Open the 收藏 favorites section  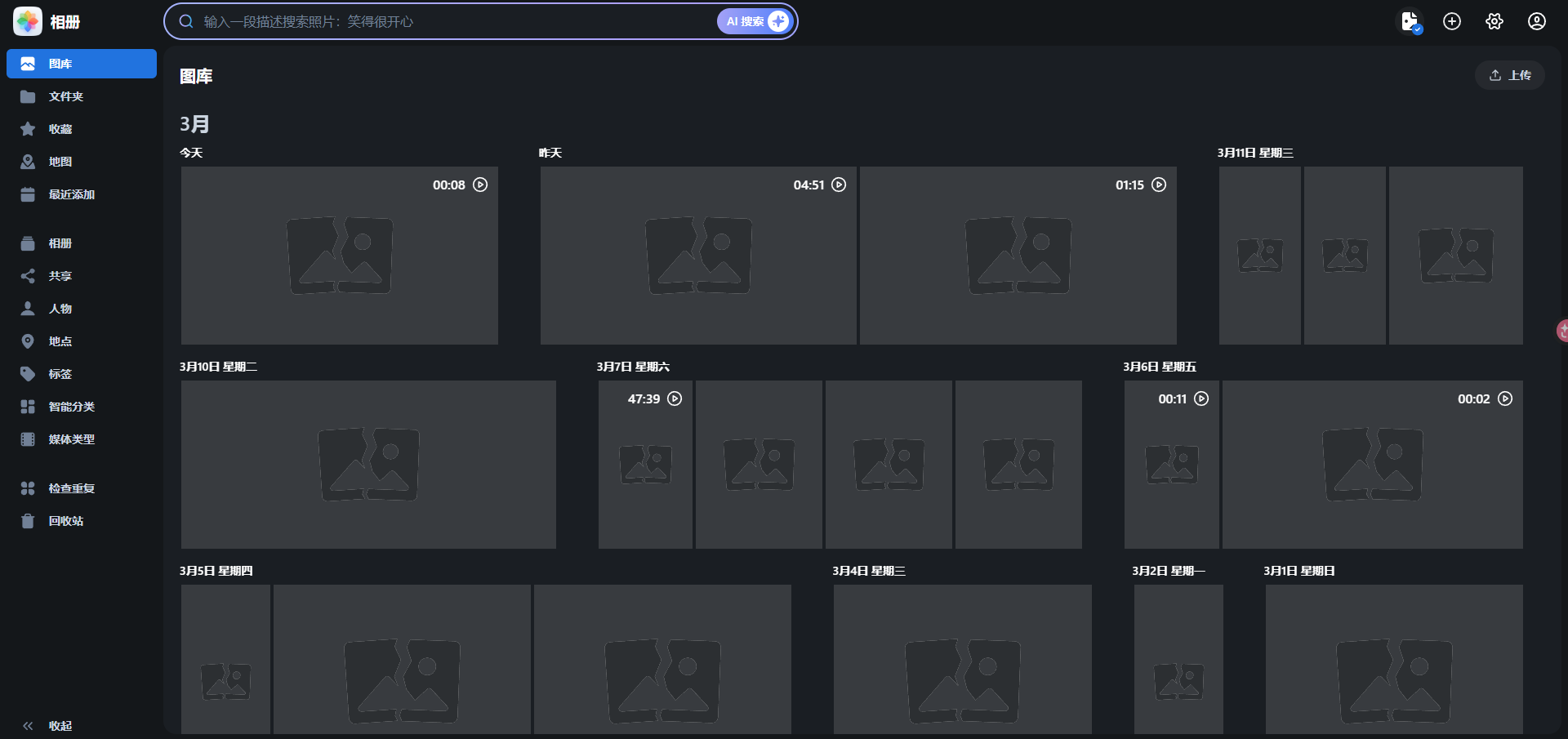[x=82, y=129]
